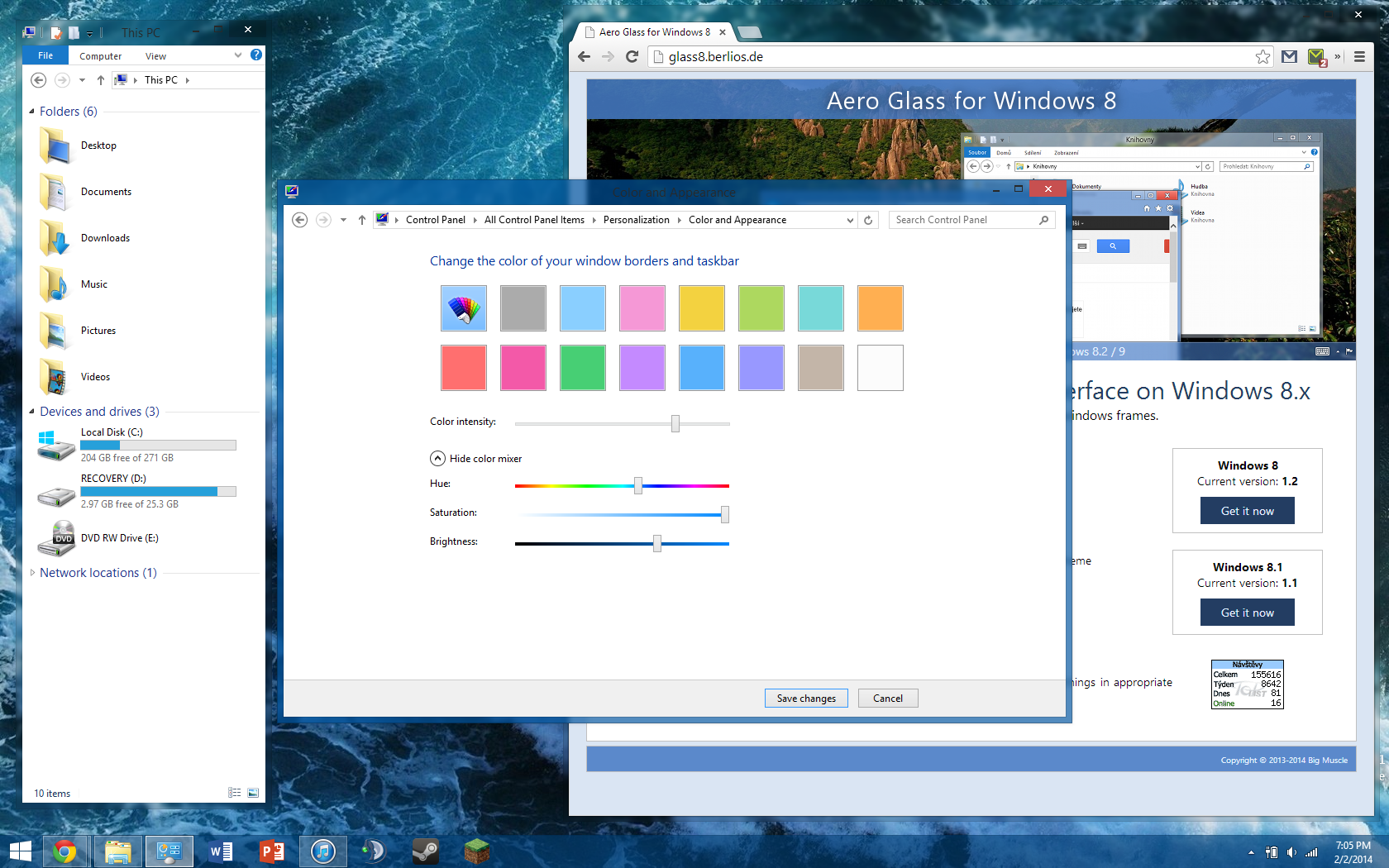Open the Computer ribbon tab
The width and height of the screenshot is (1389, 868).
[100, 56]
